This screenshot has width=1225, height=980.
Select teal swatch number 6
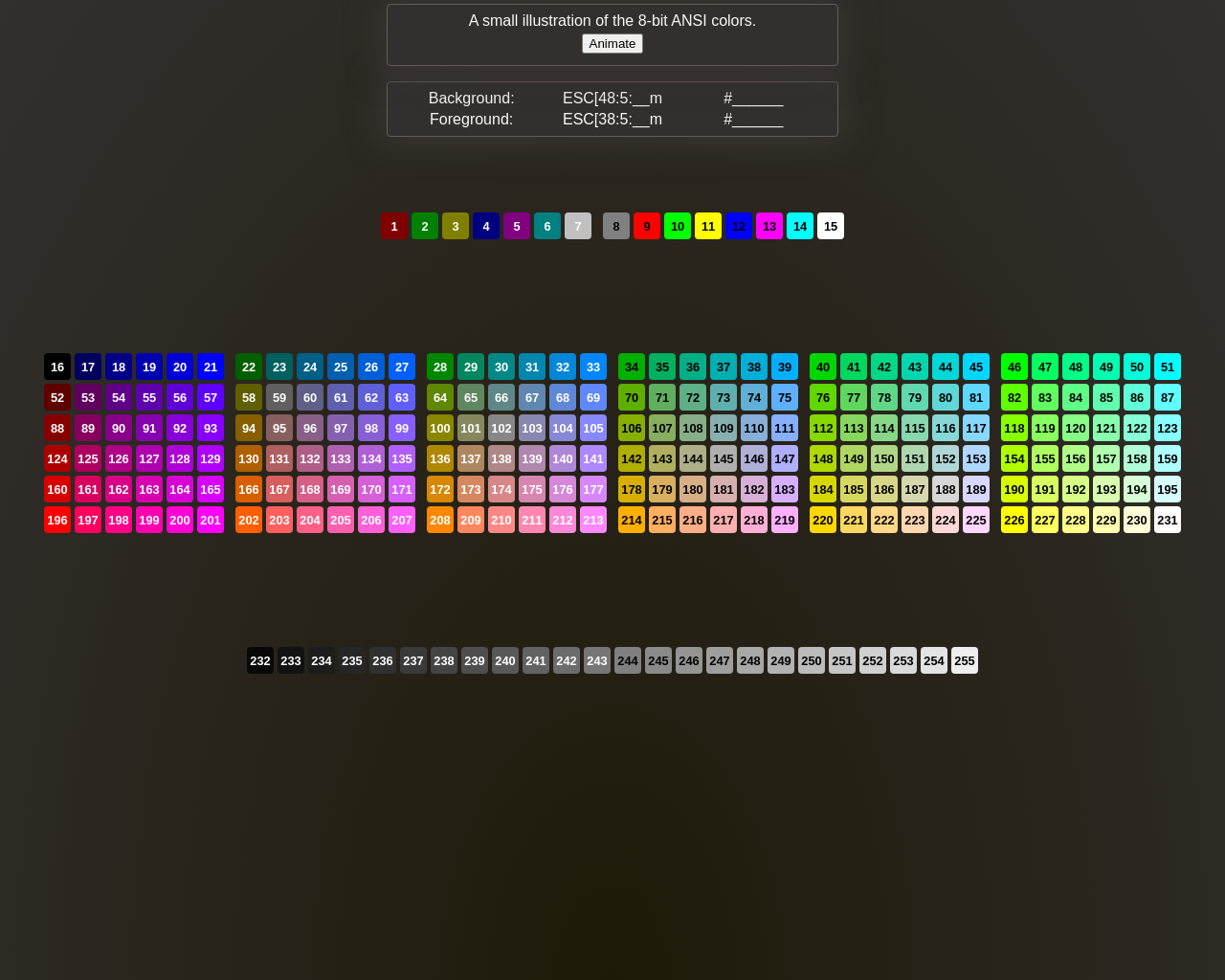coord(547,226)
